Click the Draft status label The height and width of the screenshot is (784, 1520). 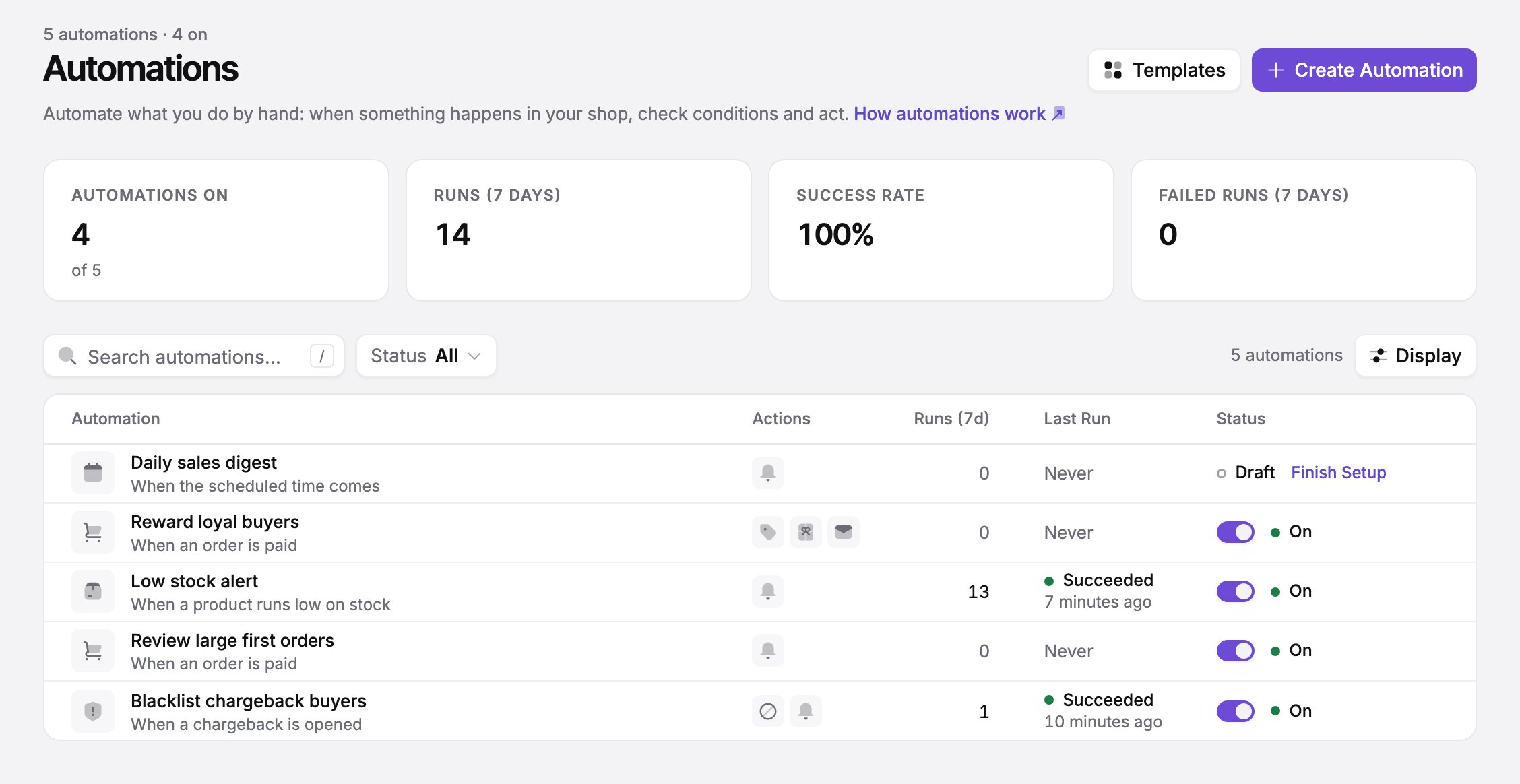click(1246, 472)
